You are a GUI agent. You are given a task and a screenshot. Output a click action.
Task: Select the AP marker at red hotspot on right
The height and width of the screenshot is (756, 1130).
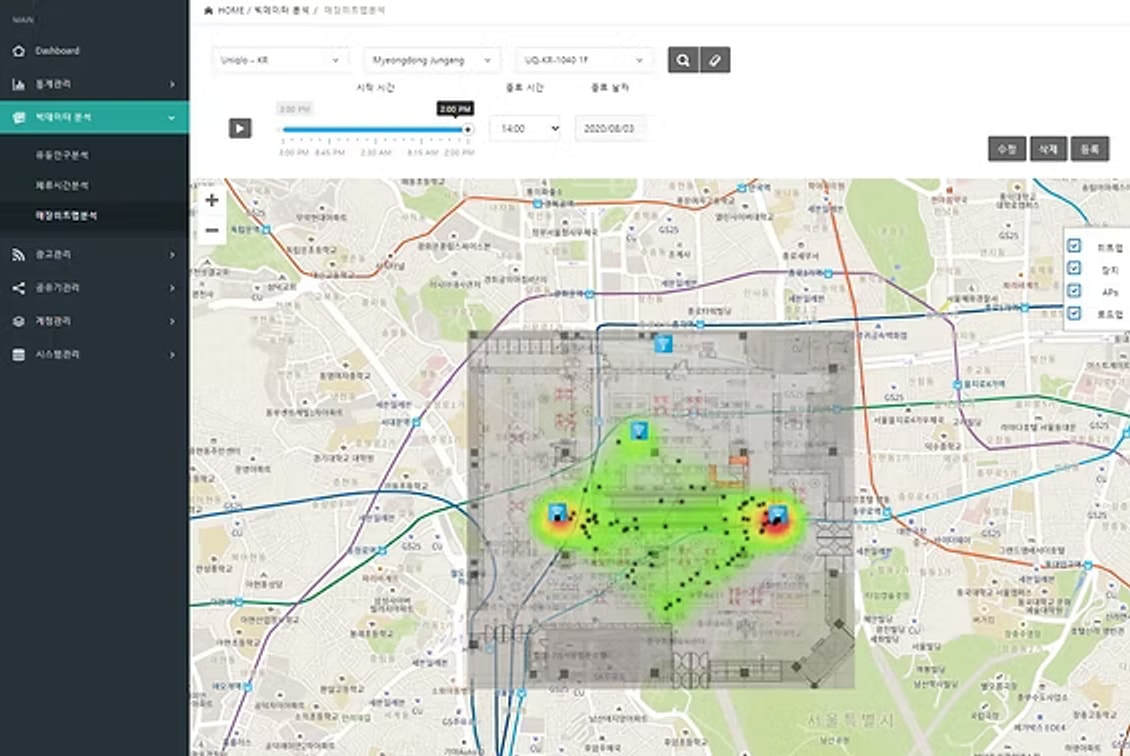click(x=777, y=515)
